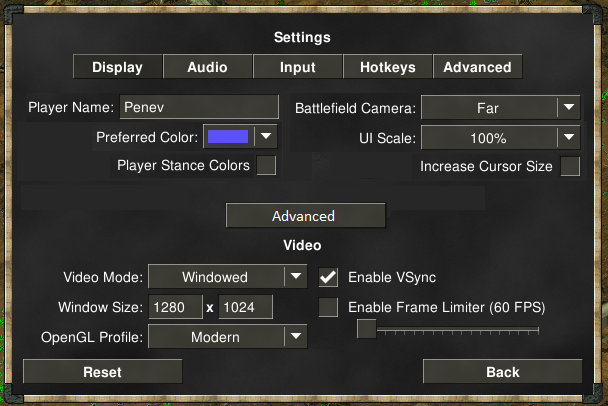Click the Player Stance Colors label
This screenshot has width=608, height=406.
tap(183, 166)
